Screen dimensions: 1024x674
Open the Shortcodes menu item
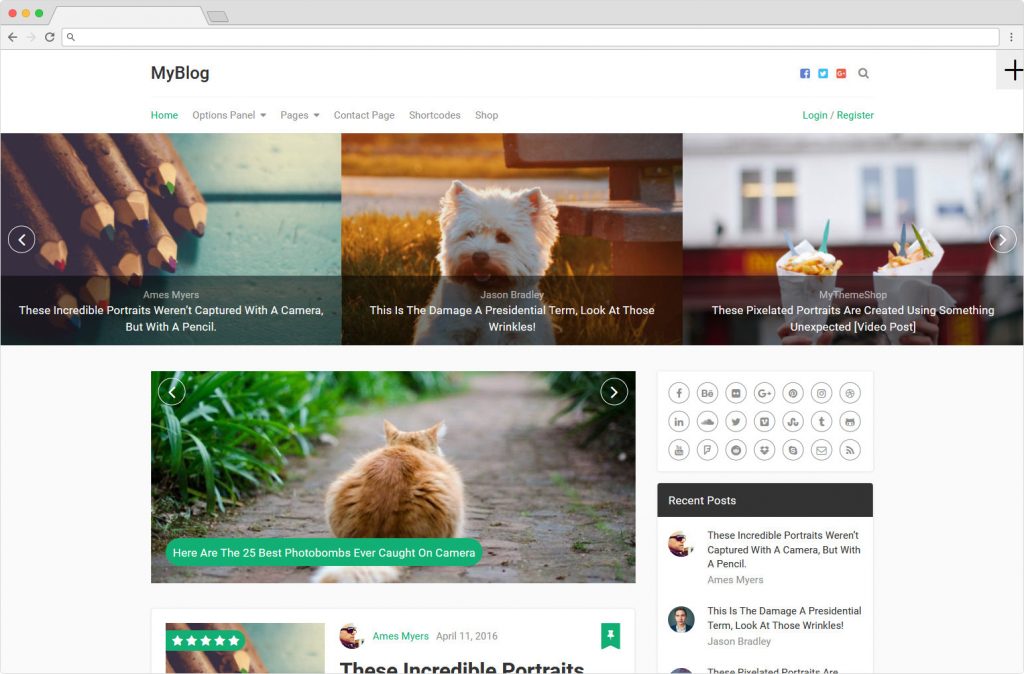point(435,115)
